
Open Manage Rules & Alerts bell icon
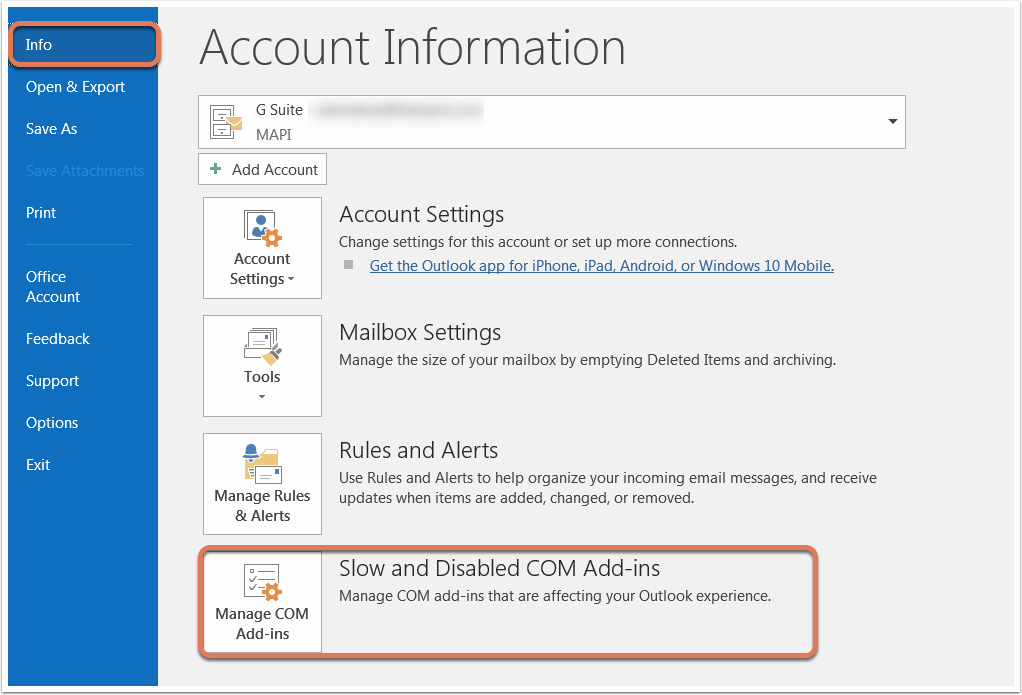click(262, 465)
